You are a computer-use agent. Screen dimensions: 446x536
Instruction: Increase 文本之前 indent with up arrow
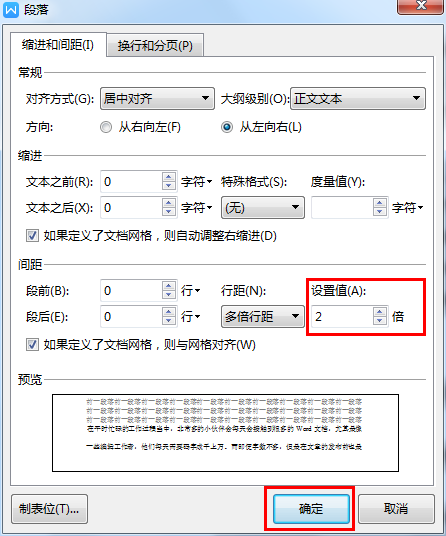(x=169, y=177)
